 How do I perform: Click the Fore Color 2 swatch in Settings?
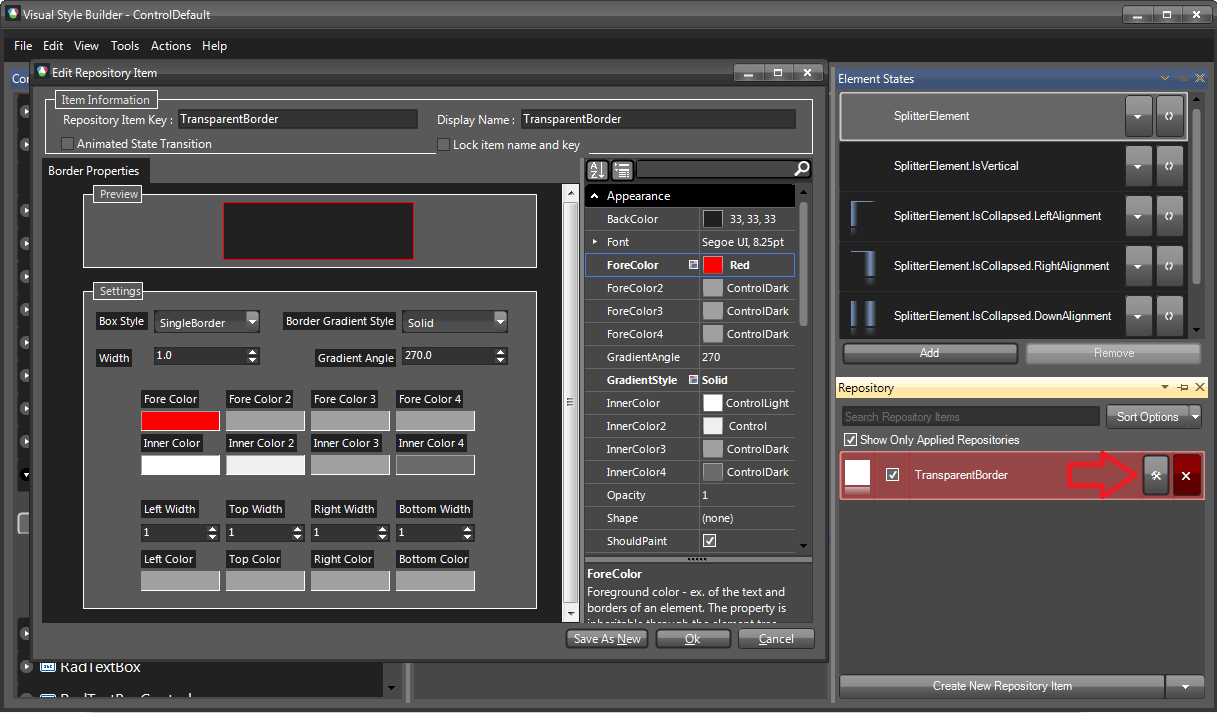[265, 421]
